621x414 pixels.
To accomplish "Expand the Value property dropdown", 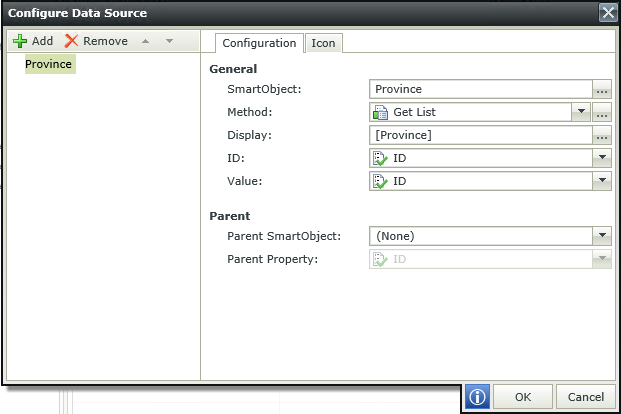I will tap(602, 181).
